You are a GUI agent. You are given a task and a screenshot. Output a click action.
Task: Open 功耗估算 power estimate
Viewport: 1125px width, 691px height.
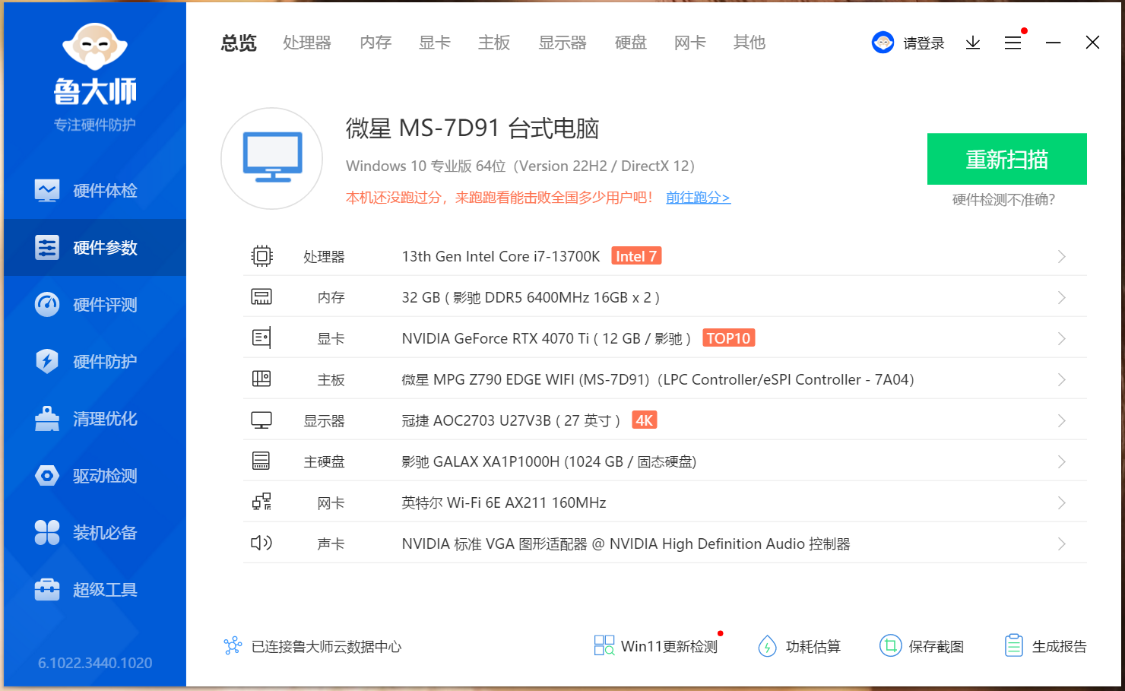point(799,647)
